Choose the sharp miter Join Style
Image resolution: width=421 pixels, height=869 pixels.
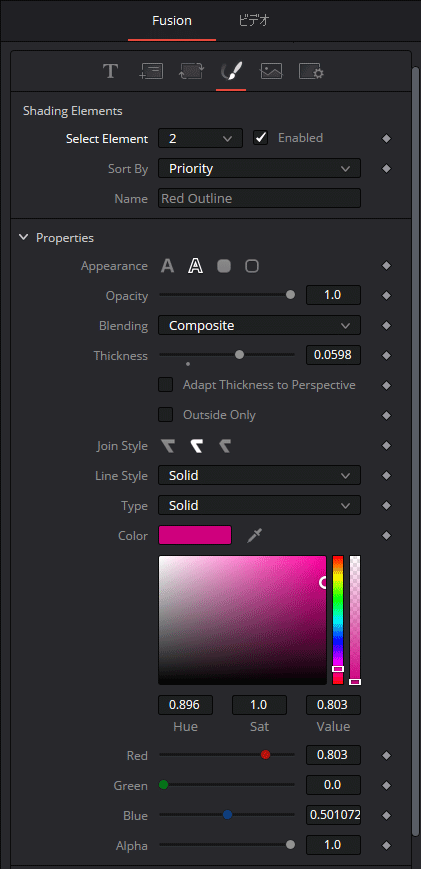[167, 446]
